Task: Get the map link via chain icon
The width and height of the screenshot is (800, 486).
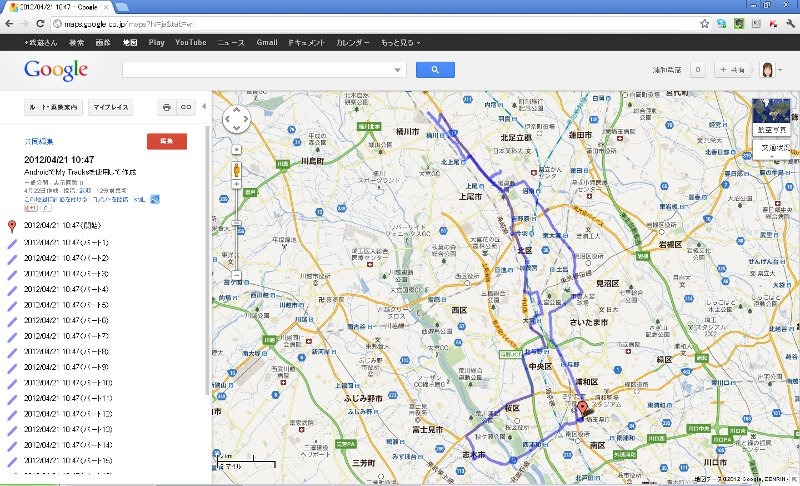Action: pyautogui.click(x=186, y=107)
